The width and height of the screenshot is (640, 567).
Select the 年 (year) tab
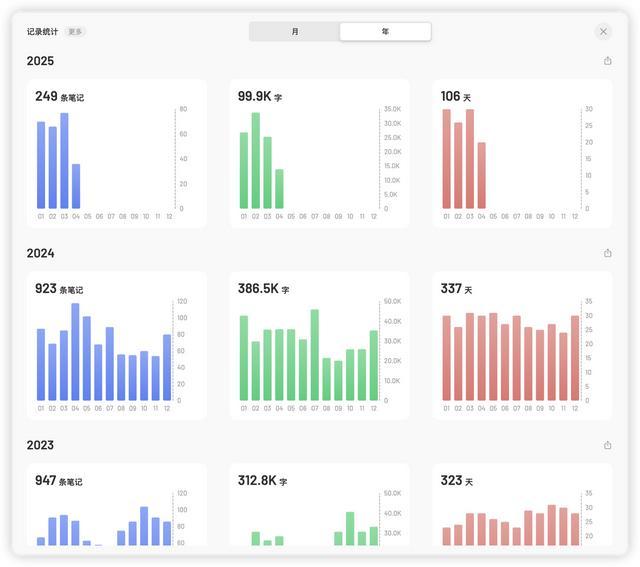(x=385, y=31)
